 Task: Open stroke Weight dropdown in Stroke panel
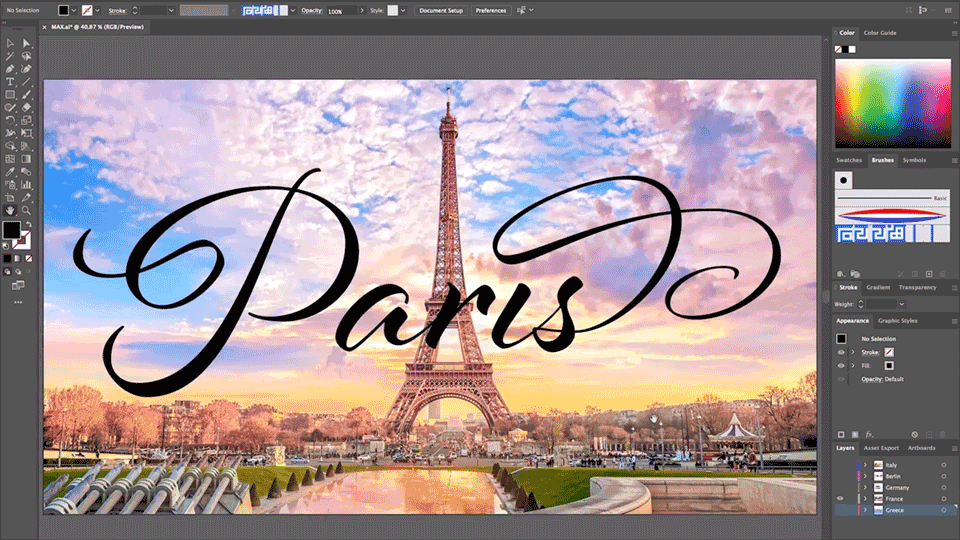[x=901, y=304]
